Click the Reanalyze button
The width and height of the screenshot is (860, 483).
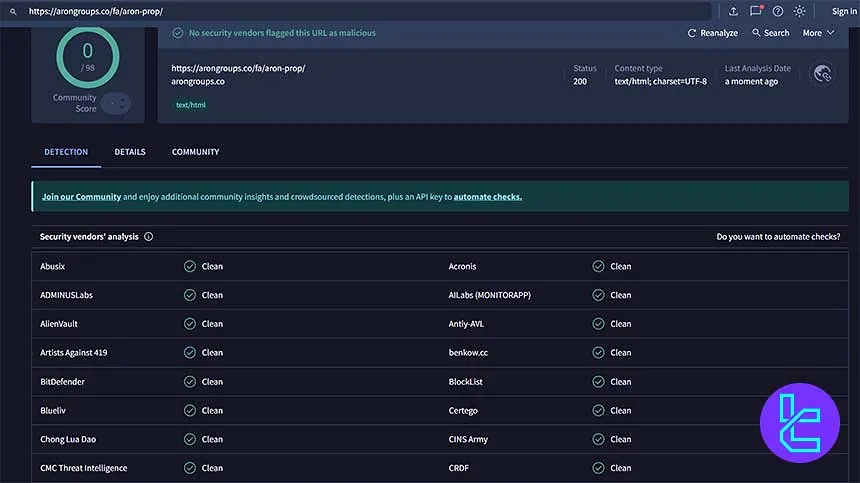(x=712, y=33)
